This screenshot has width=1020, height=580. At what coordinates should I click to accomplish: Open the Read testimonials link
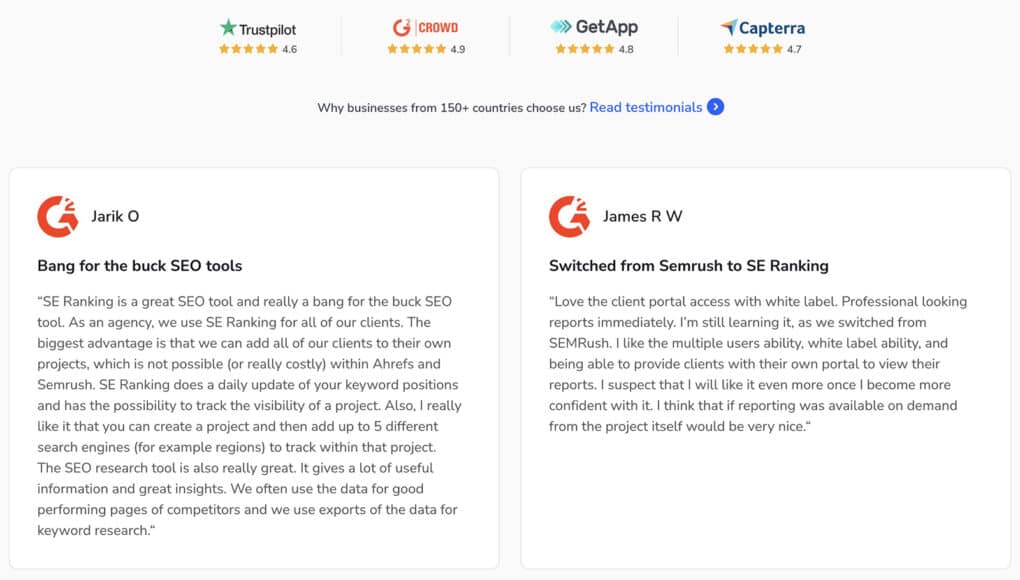[x=644, y=107]
